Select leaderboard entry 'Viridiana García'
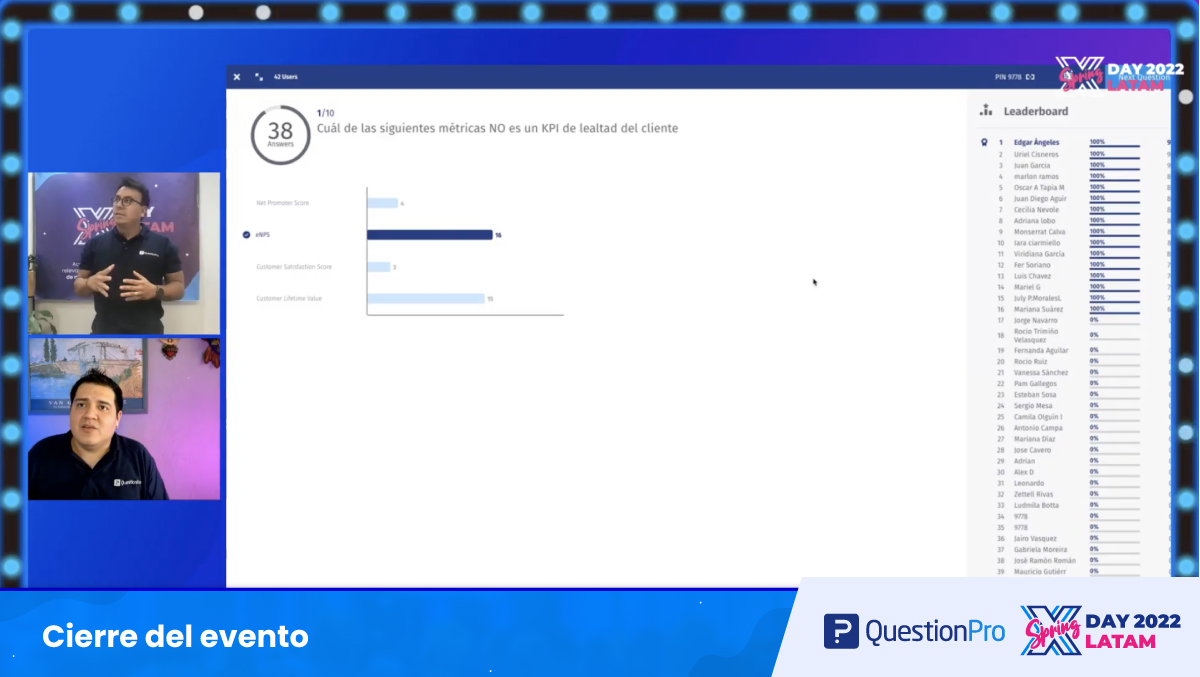1200x677 pixels. click(1039, 254)
